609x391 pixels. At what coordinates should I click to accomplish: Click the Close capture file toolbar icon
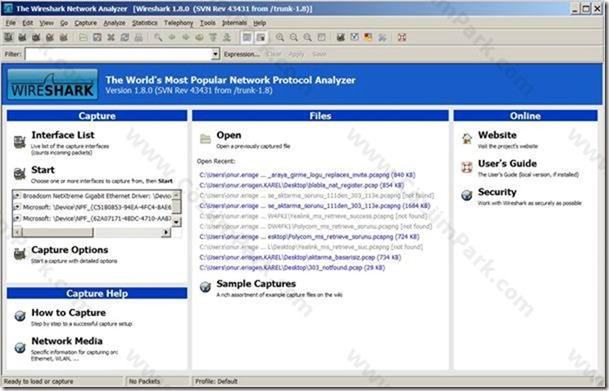coord(111,37)
